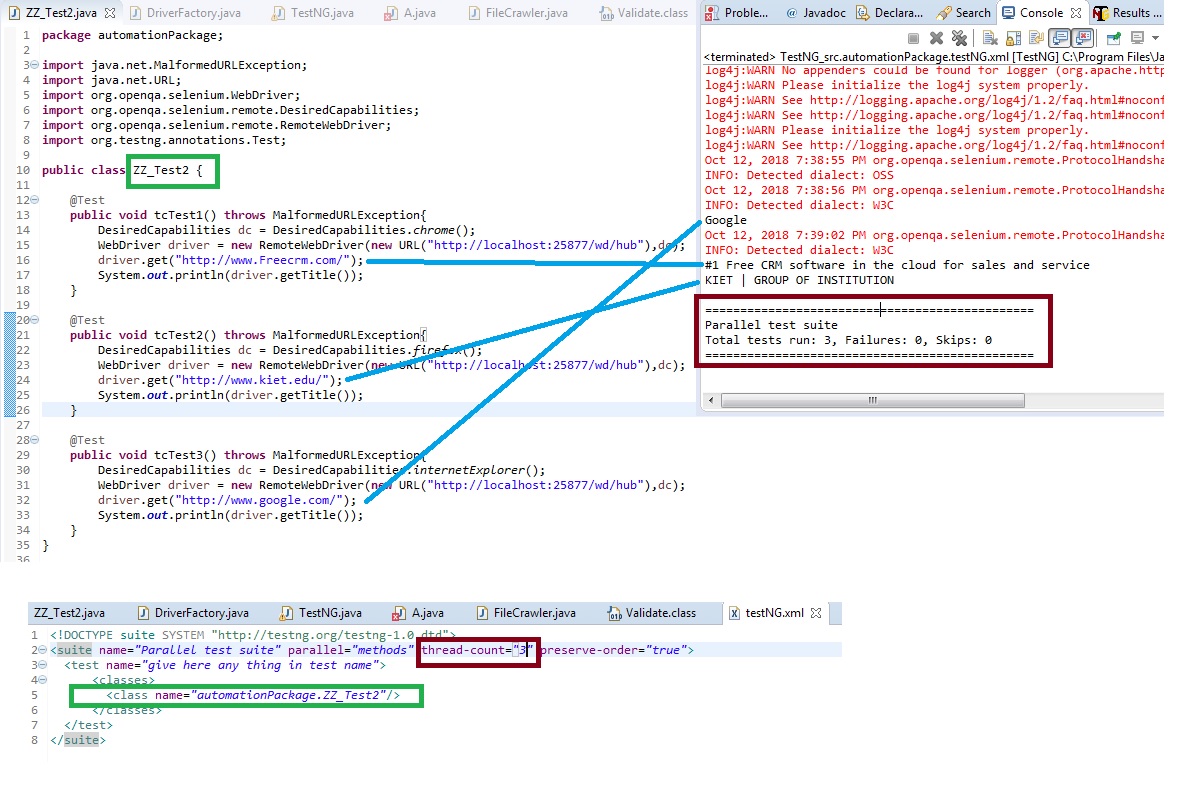Remove all terminated launches
This screenshot has width=1204, height=786.
pos(960,37)
